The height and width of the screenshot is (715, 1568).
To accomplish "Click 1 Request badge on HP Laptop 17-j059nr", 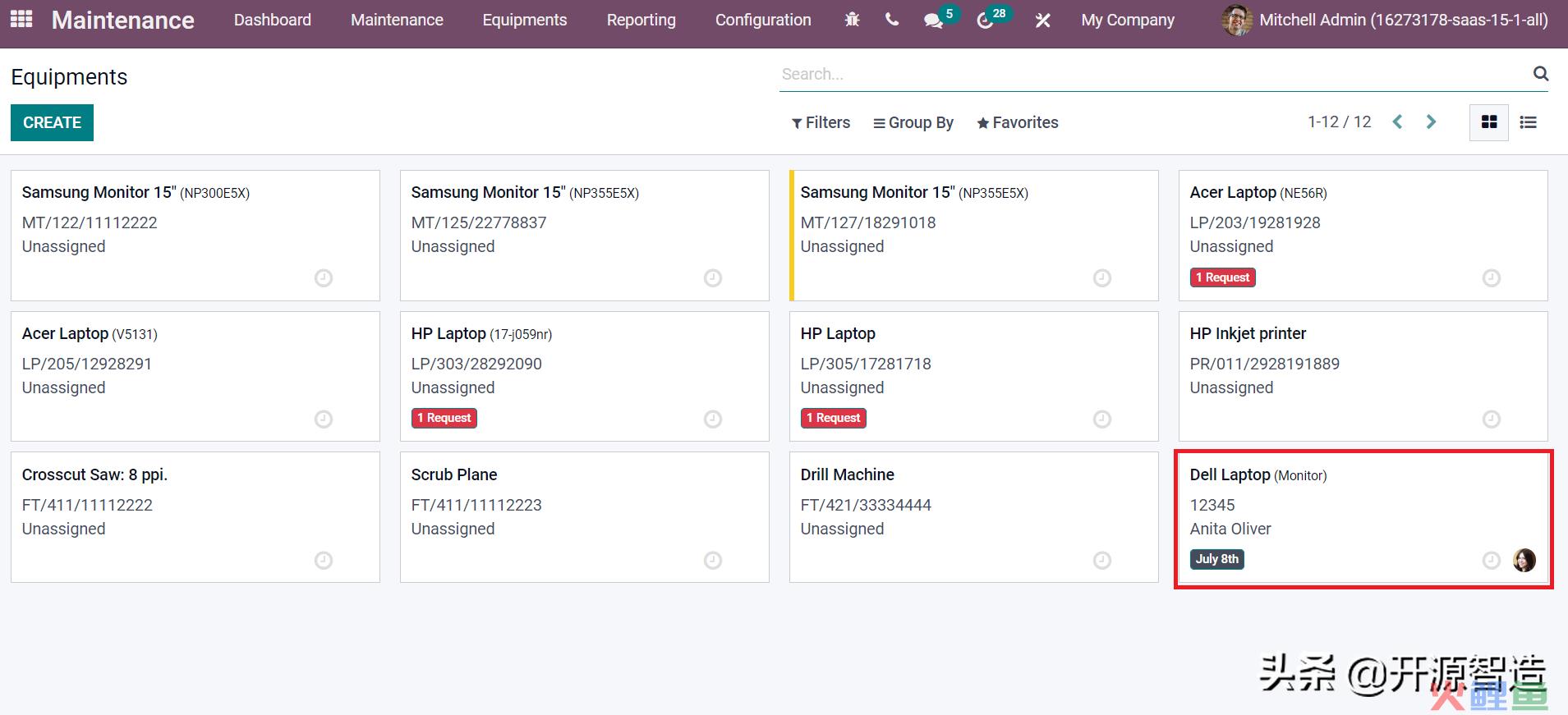I will pyautogui.click(x=444, y=418).
